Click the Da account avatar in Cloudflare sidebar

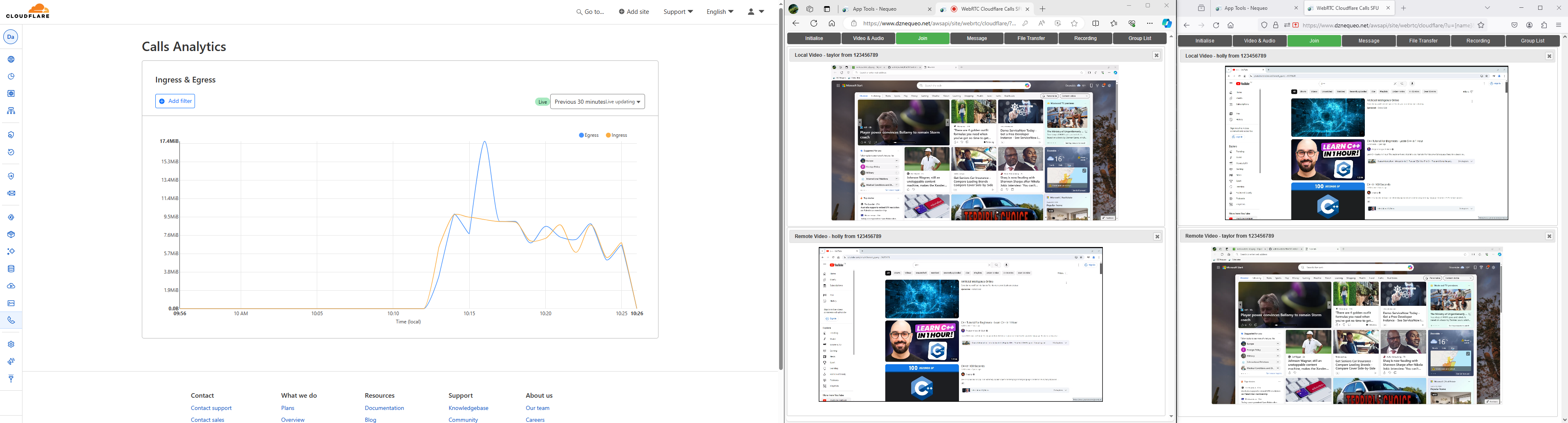11,37
